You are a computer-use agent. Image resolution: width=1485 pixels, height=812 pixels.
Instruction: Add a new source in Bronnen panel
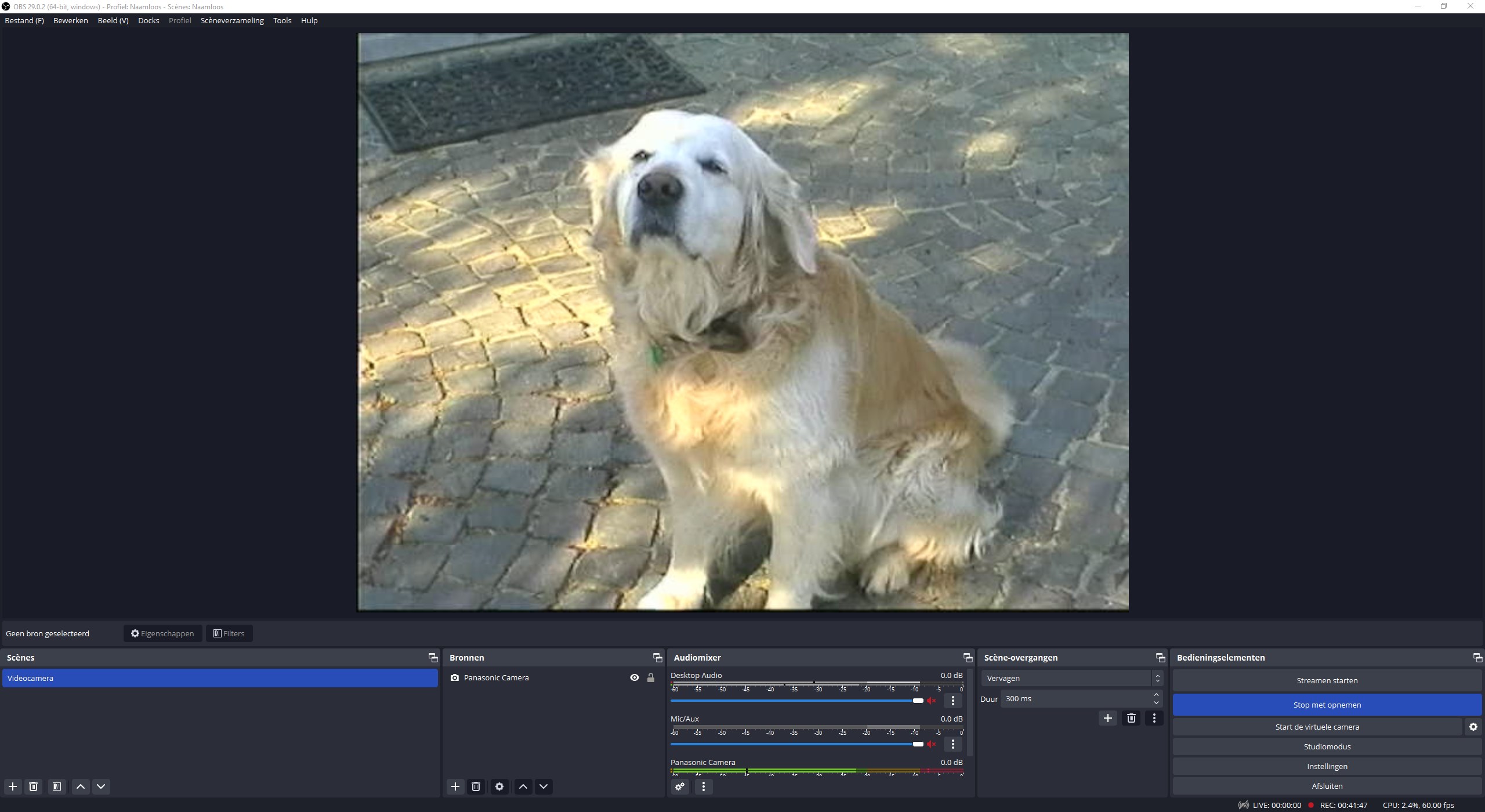(x=455, y=786)
